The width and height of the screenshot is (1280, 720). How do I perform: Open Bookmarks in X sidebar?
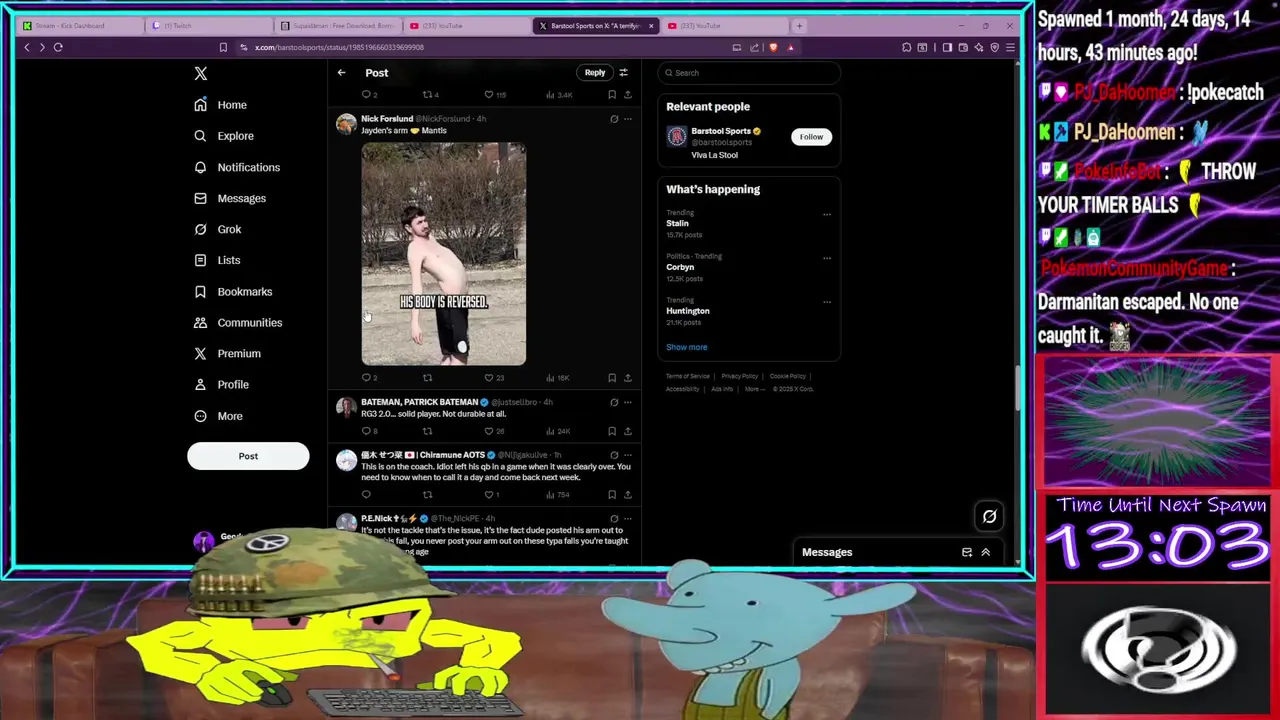pos(233,291)
